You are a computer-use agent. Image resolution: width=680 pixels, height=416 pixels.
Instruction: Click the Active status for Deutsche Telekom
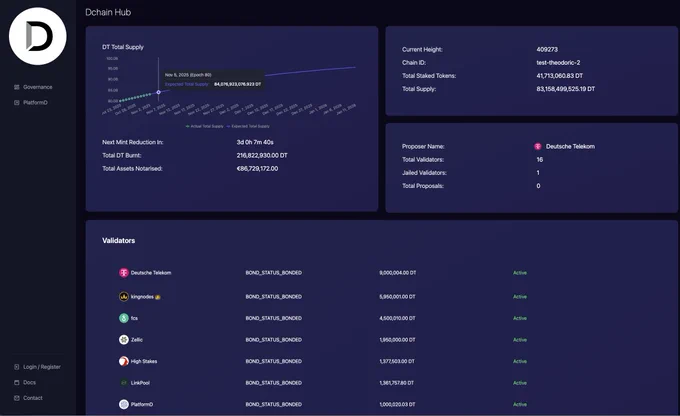pyautogui.click(x=520, y=273)
